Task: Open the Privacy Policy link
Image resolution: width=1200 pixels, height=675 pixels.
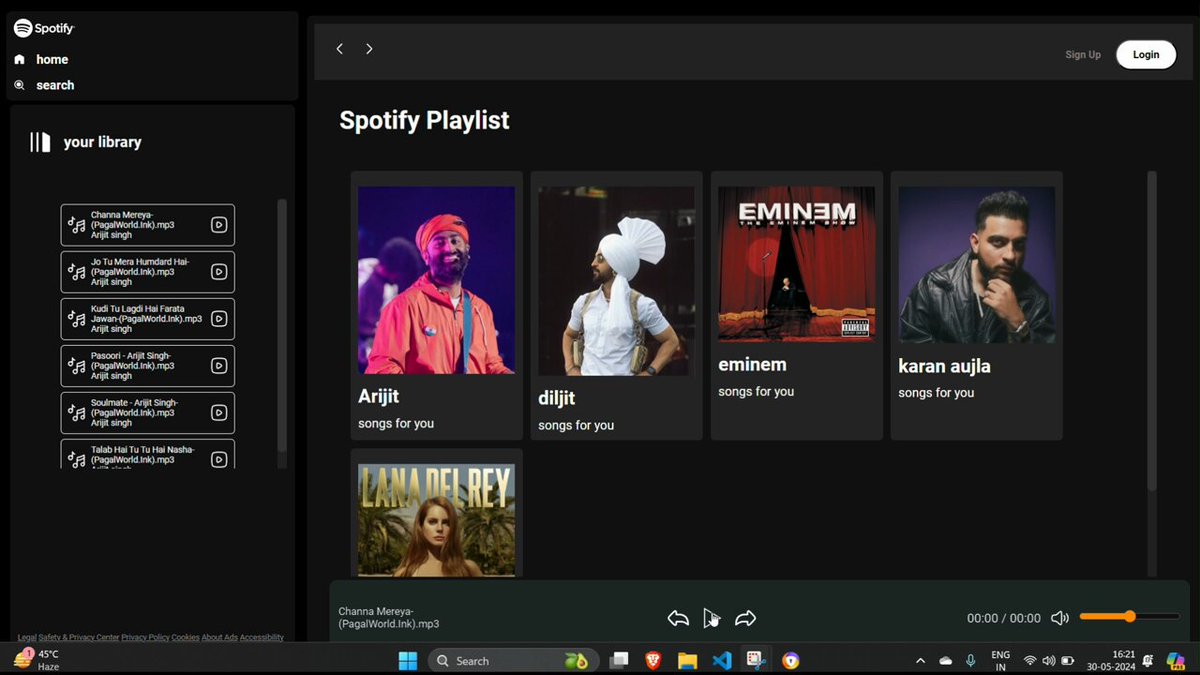Action: [145, 637]
